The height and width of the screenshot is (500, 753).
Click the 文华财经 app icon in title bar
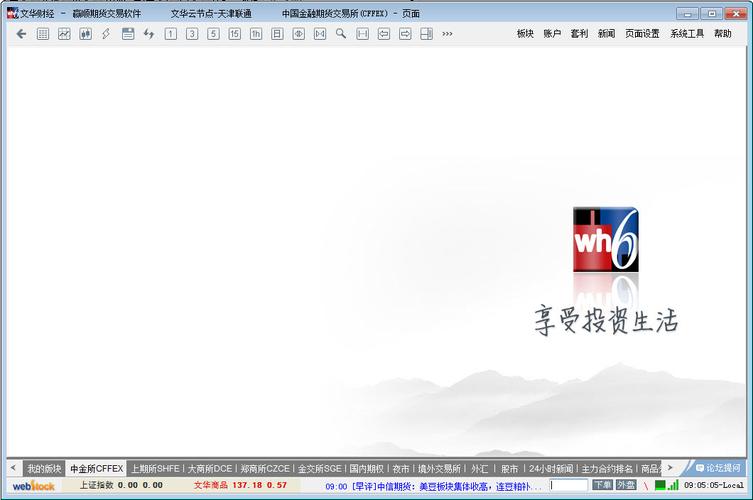(12, 13)
